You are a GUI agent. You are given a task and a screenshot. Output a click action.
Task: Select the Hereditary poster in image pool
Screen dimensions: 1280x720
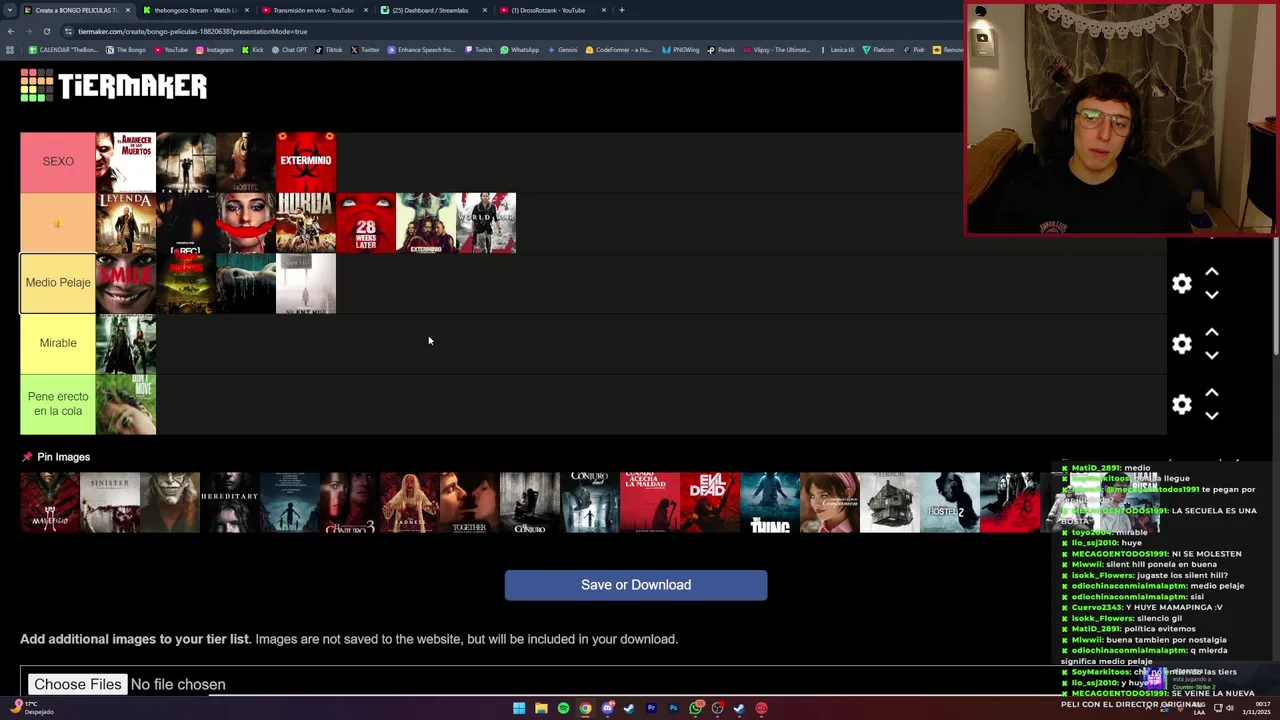230,503
